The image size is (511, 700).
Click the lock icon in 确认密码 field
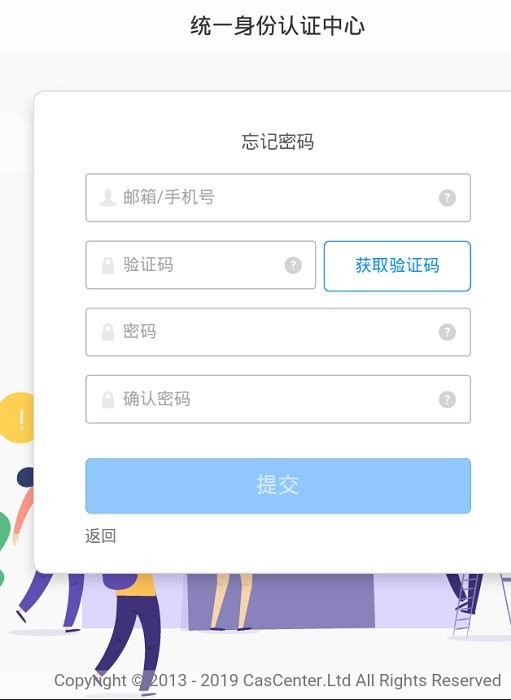click(108, 399)
